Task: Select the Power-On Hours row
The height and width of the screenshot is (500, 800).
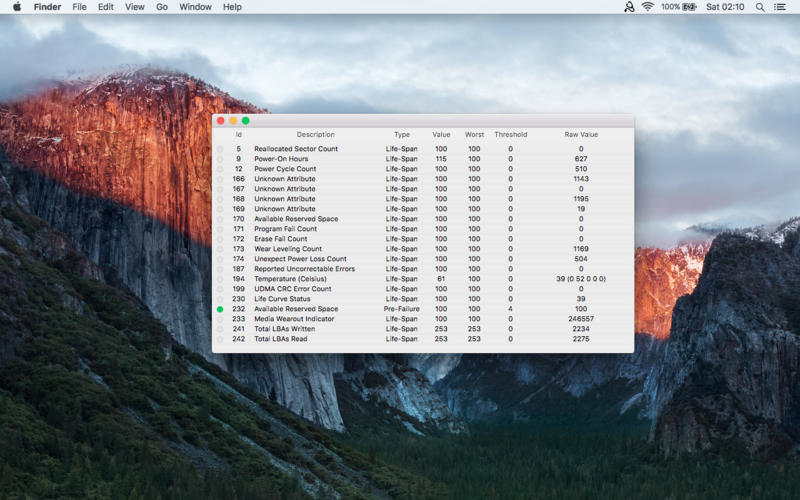Action: tap(423, 159)
